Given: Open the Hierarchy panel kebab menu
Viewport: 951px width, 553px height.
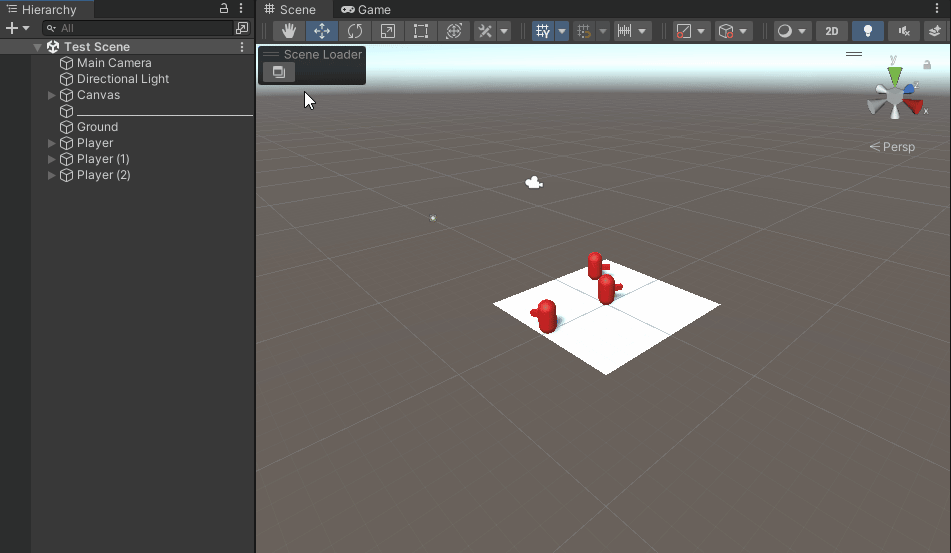Looking at the screenshot, I should coord(241,8).
